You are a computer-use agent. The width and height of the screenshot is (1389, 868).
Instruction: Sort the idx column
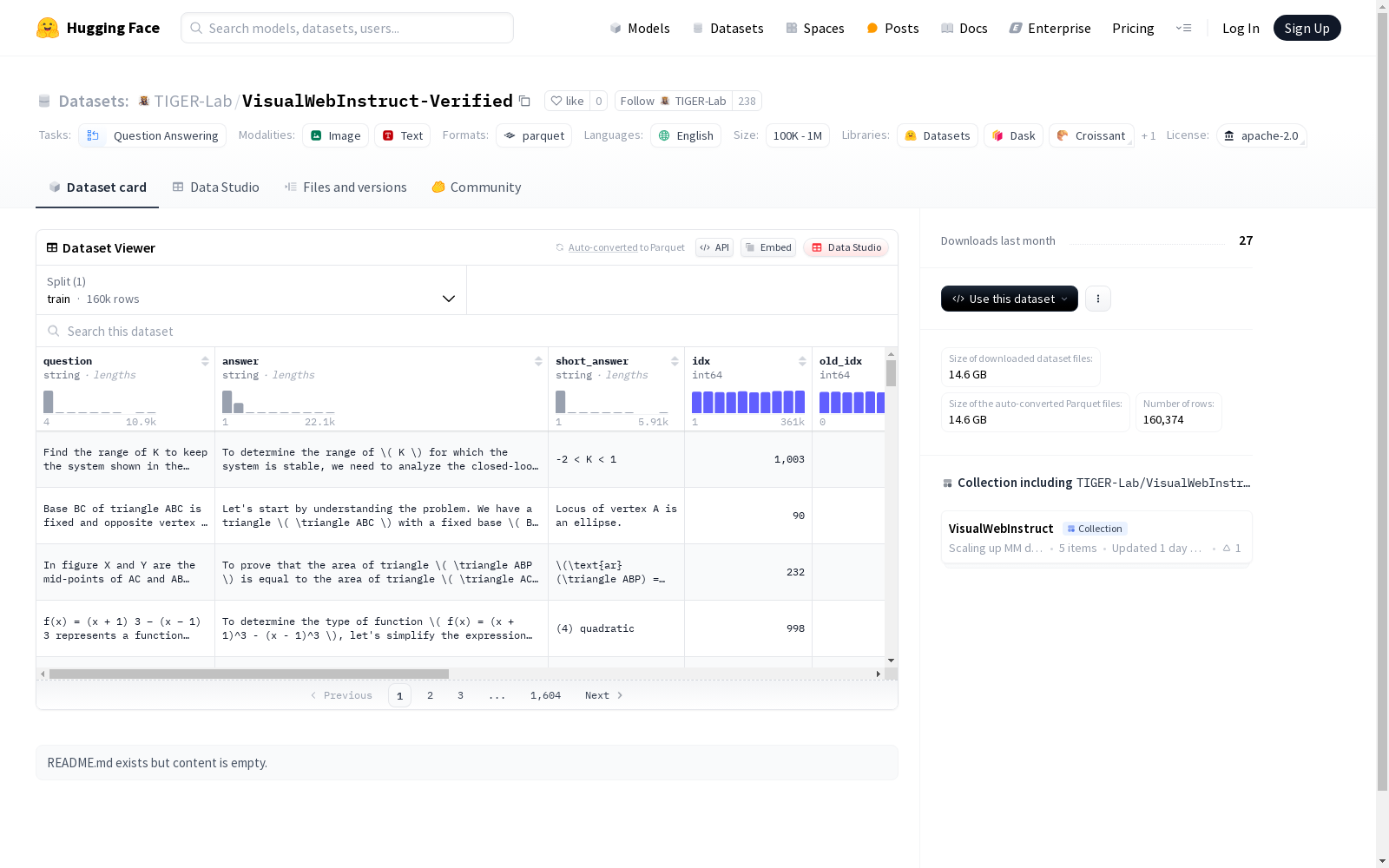(802, 361)
